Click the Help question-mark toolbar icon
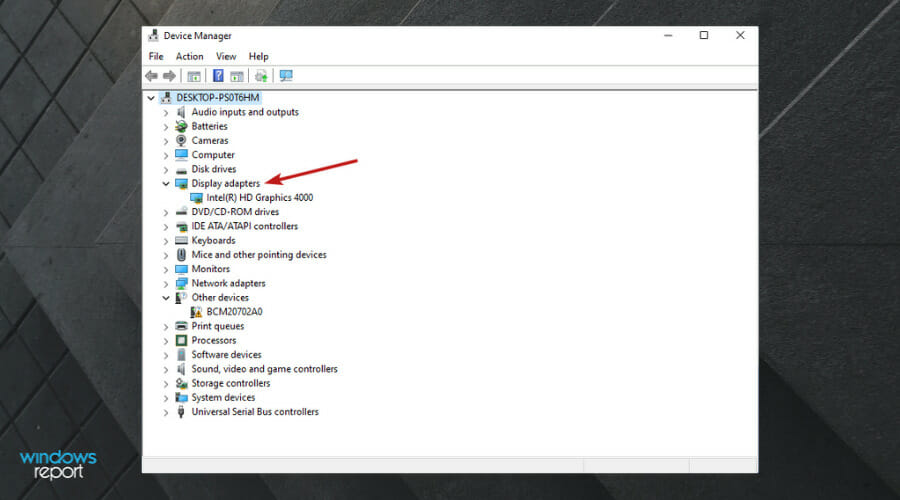The image size is (900, 500). pos(218,76)
